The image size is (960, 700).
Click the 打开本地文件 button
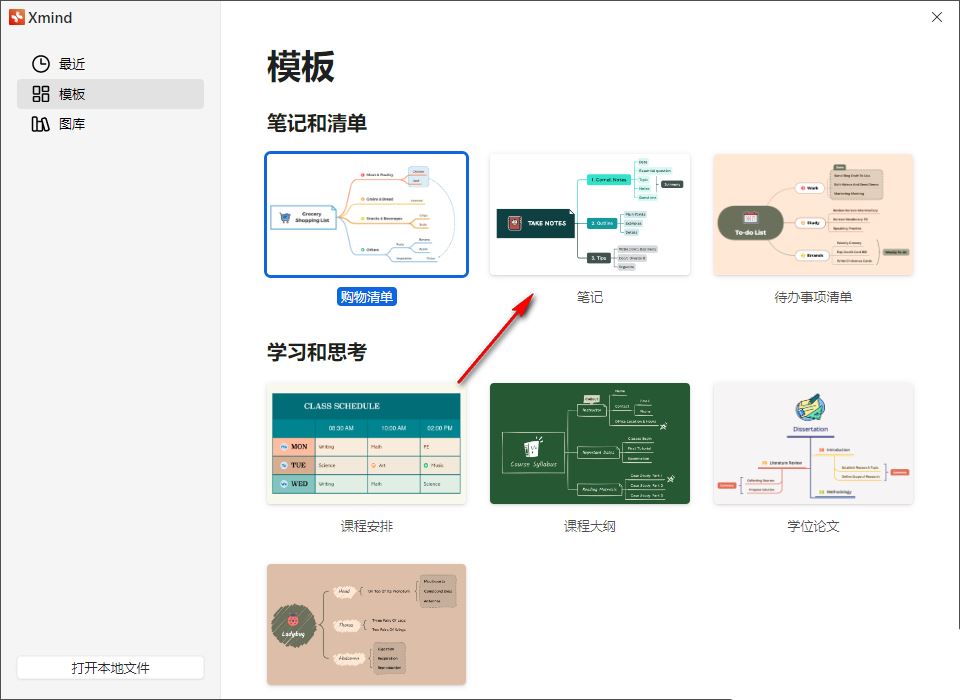click(110, 668)
